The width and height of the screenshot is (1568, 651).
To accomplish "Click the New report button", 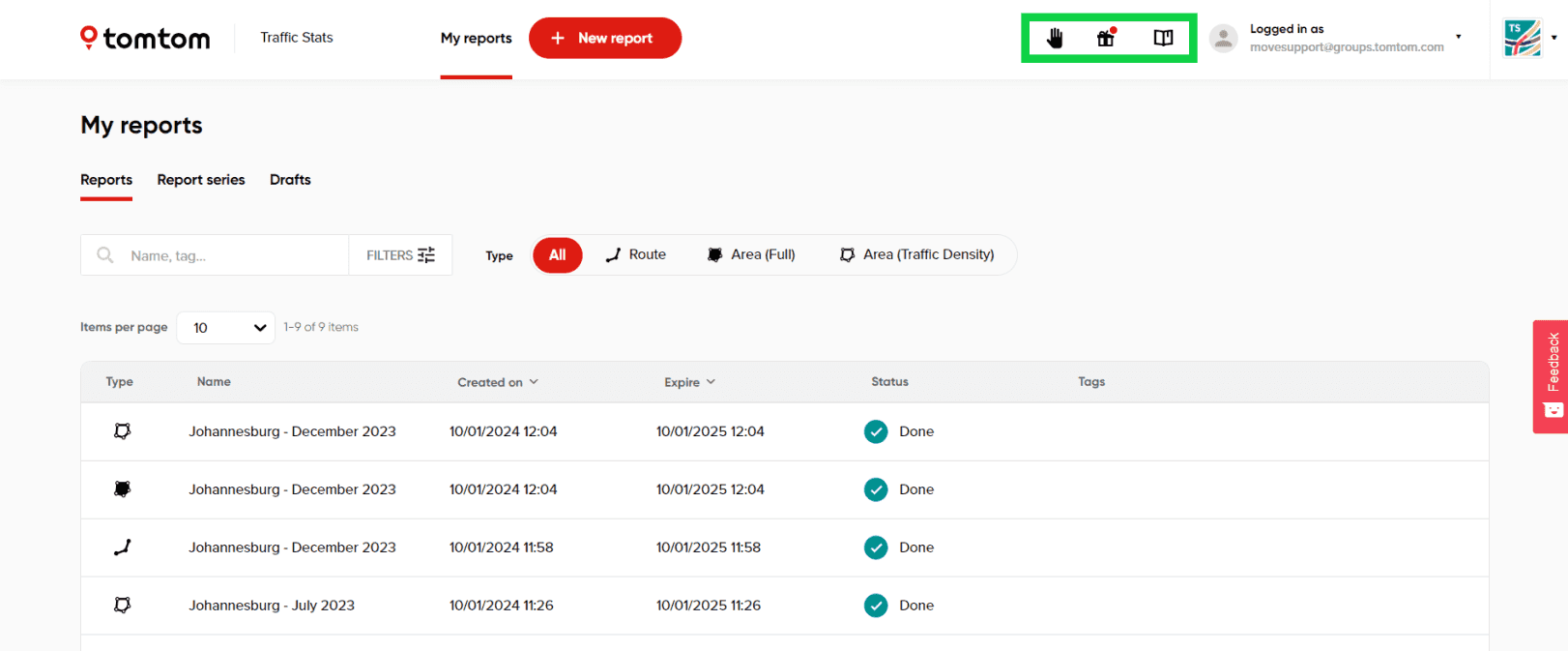I will [604, 38].
